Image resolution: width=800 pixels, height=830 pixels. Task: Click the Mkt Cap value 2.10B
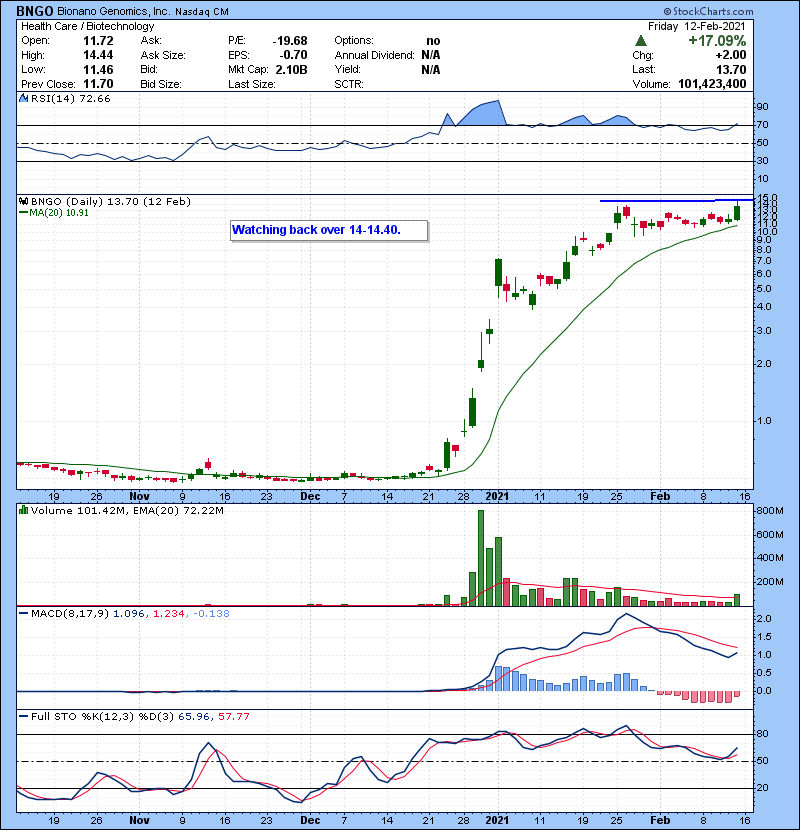coord(292,69)
